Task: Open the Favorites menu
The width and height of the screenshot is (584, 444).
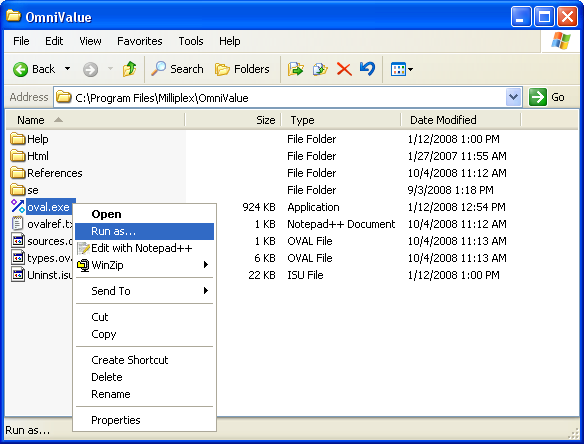Action: tap(140, 41)
